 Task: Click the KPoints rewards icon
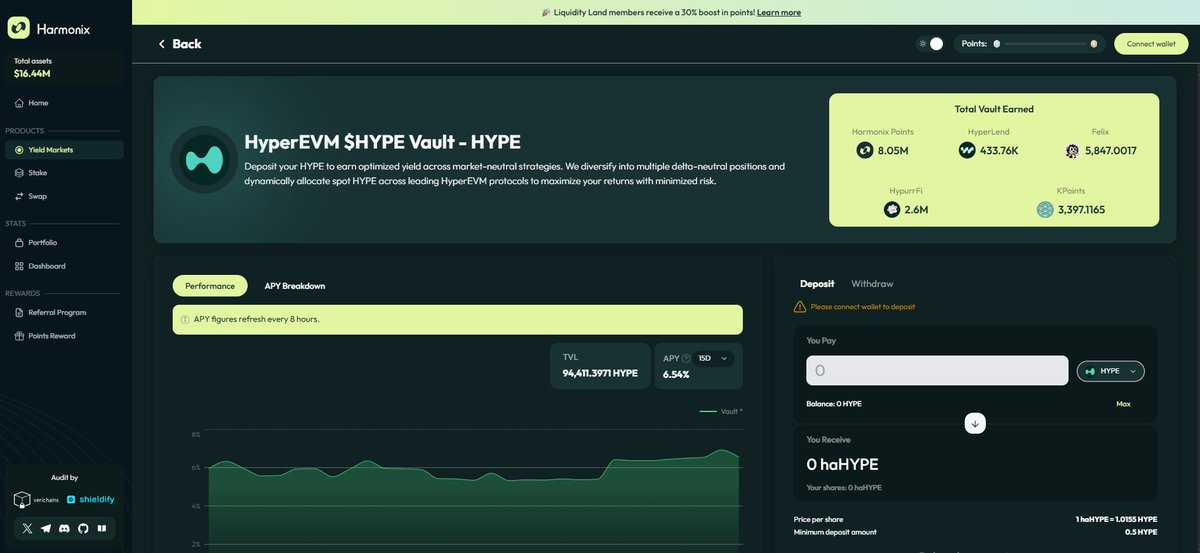tap(1045, 209)
